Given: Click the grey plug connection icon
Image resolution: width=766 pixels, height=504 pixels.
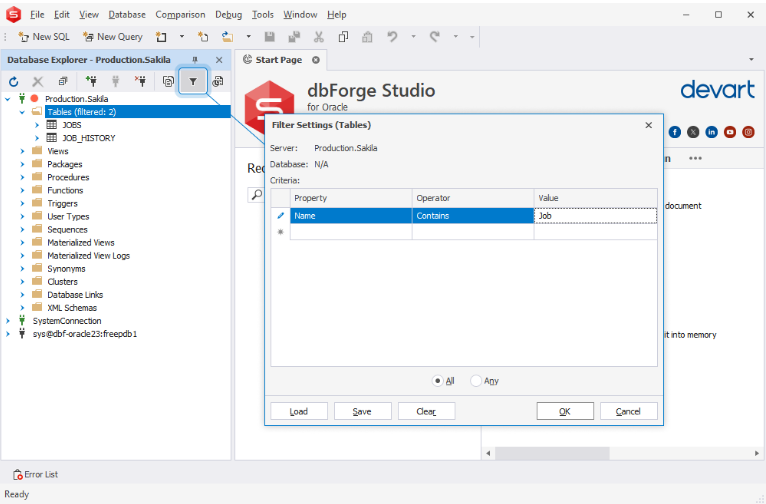Looking at the screenshot, I should click(x=116, y=81).
